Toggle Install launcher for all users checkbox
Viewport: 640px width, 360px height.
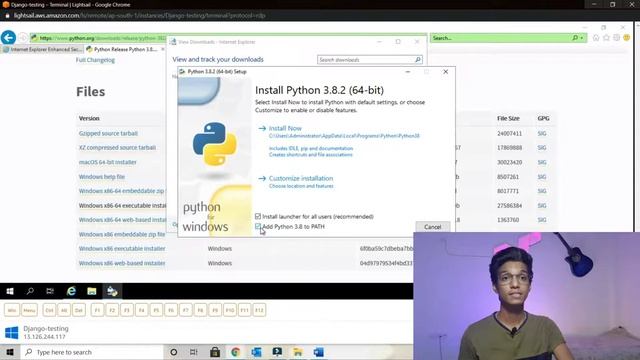pos(258,216)
